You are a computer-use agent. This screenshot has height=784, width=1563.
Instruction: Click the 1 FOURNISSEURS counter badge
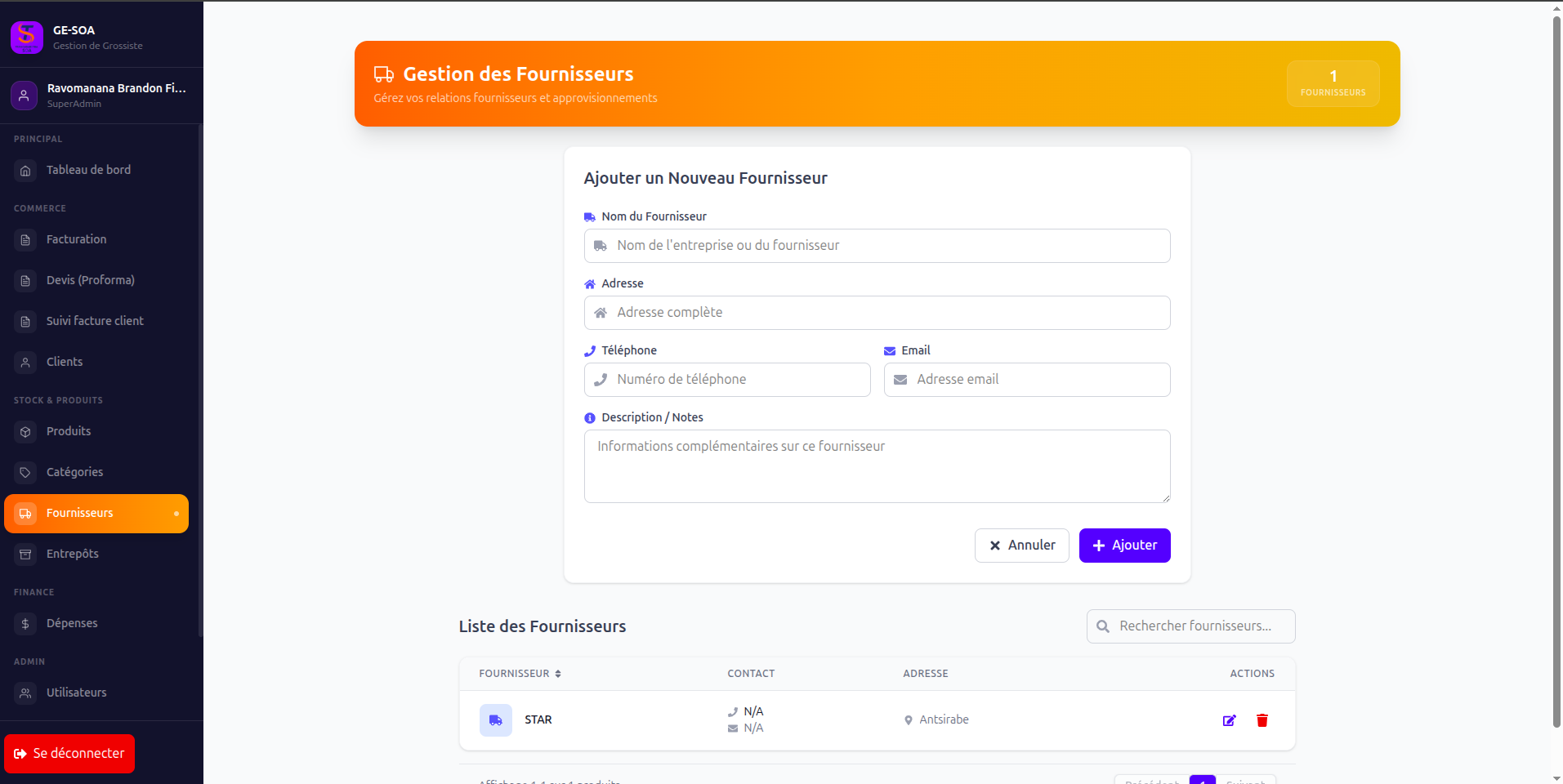click(1333, 83)
